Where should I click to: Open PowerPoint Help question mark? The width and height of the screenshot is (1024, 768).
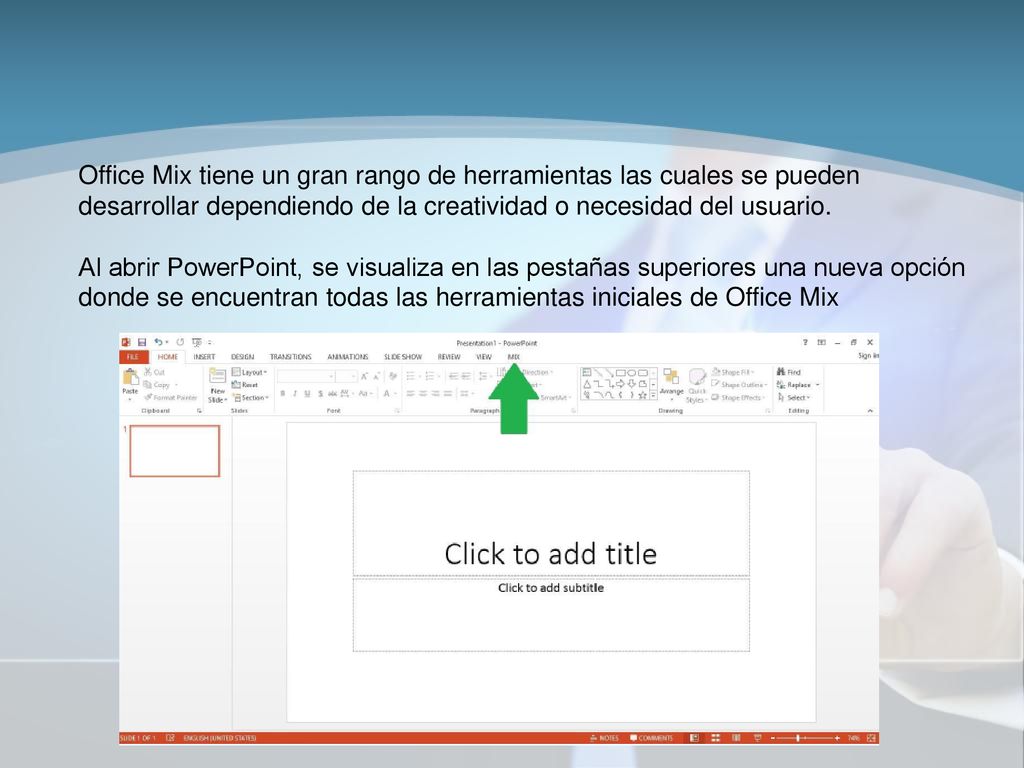[805, 342]
